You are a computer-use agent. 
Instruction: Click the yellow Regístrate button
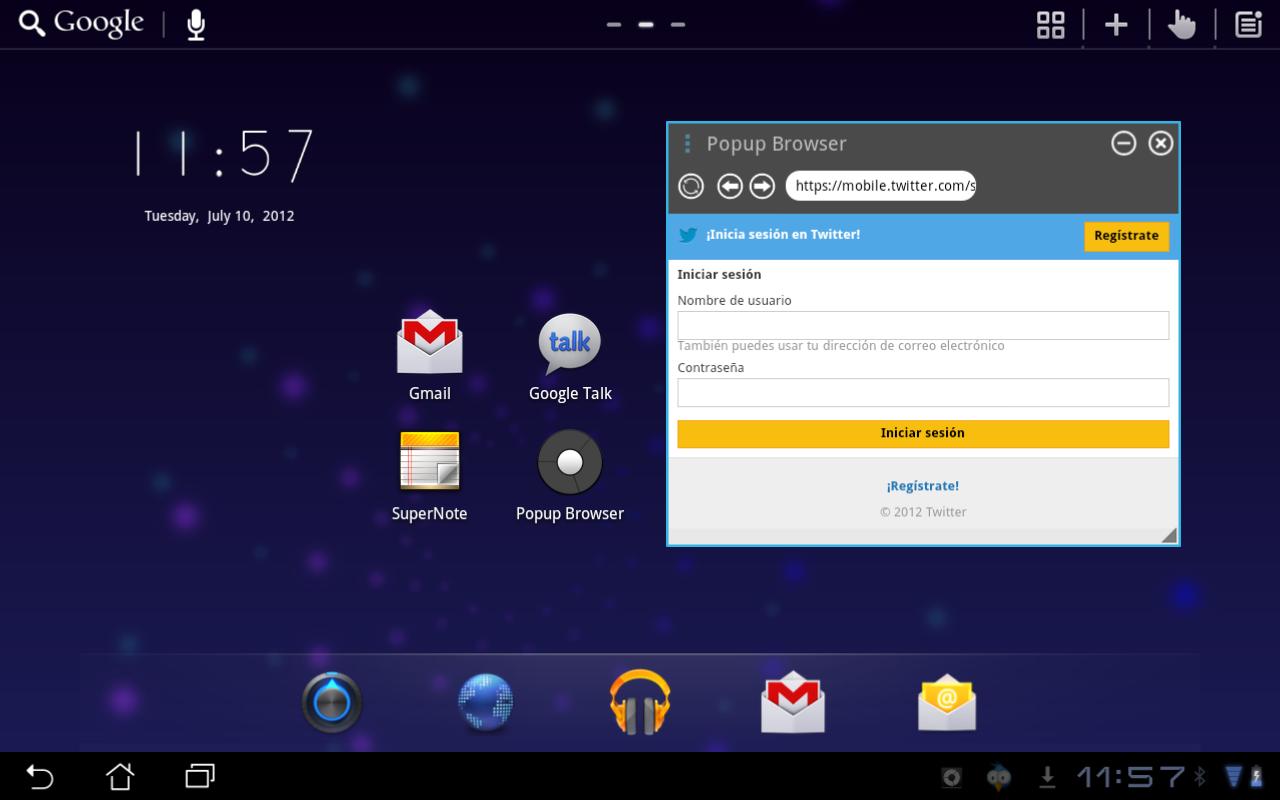click(1126, 236)
